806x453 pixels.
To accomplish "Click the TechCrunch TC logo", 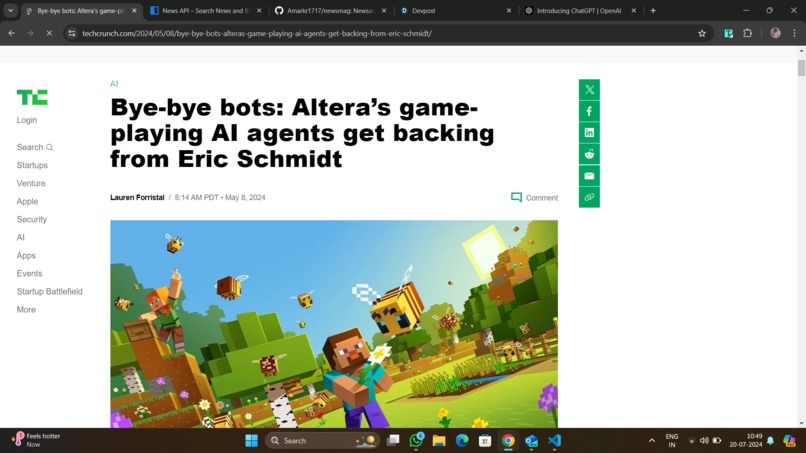I will pyautogui.click(x=32, y=97).
